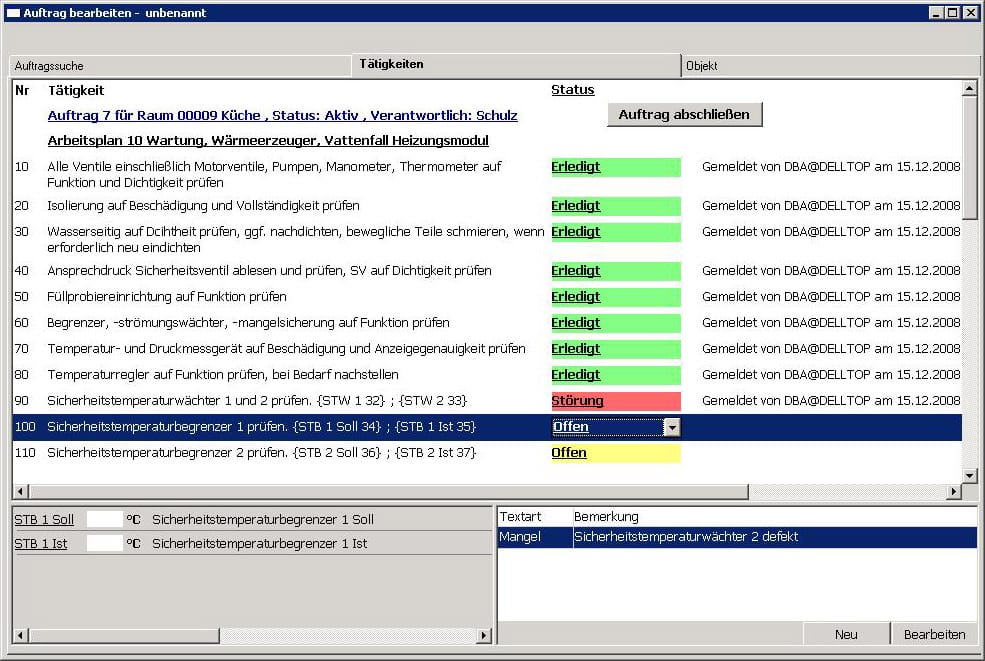Focus the STB 1 Soll temperature input field
985x661 pixels.
click(104, 520)
